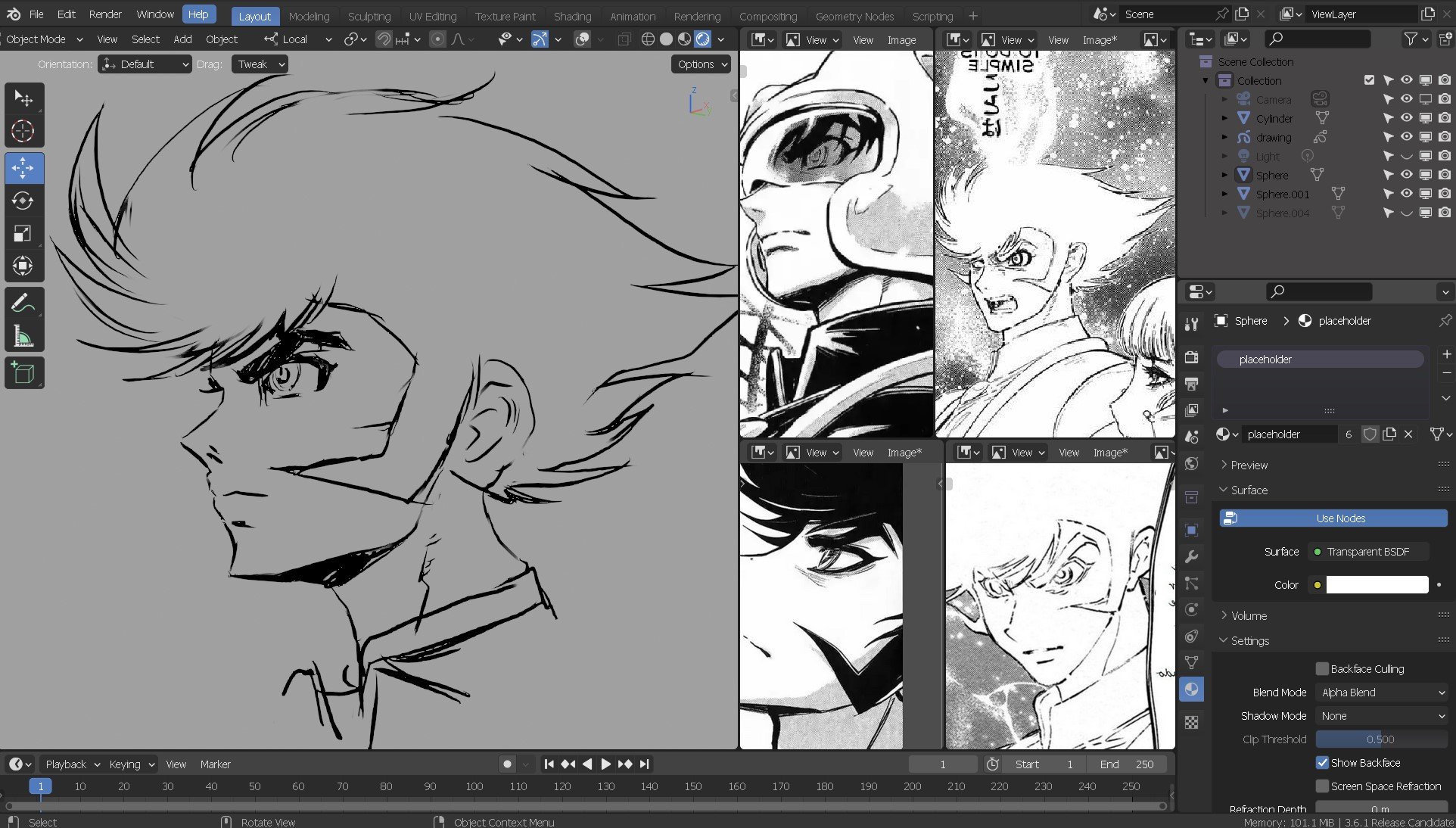
Task: Open the File menu
Action: [36, 14]
